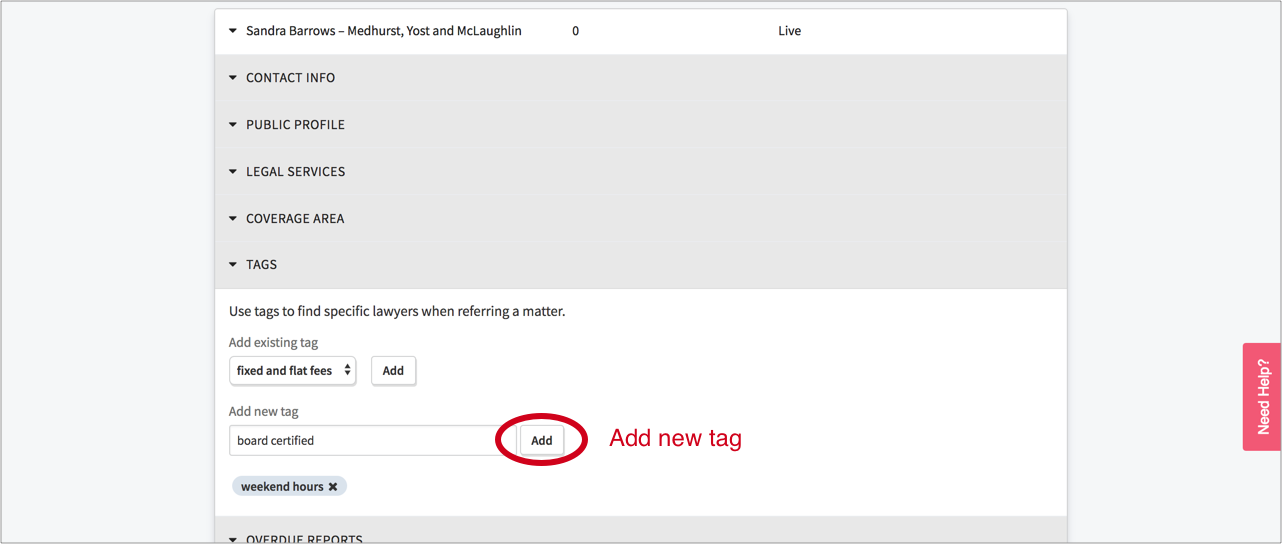Focus the board certified tag input

(365, 440)
